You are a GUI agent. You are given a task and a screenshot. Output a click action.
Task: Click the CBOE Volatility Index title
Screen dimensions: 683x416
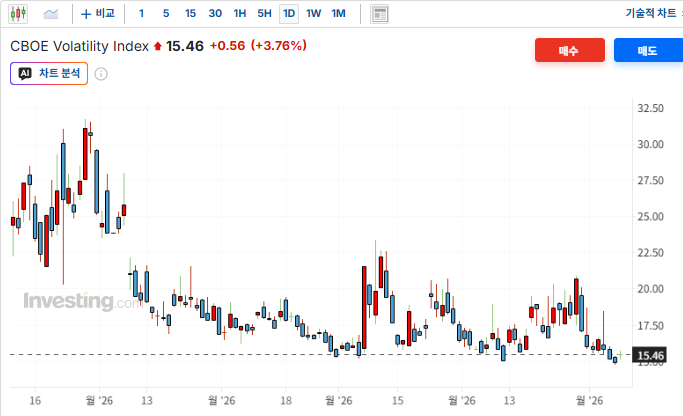click(x=79, y=46)
